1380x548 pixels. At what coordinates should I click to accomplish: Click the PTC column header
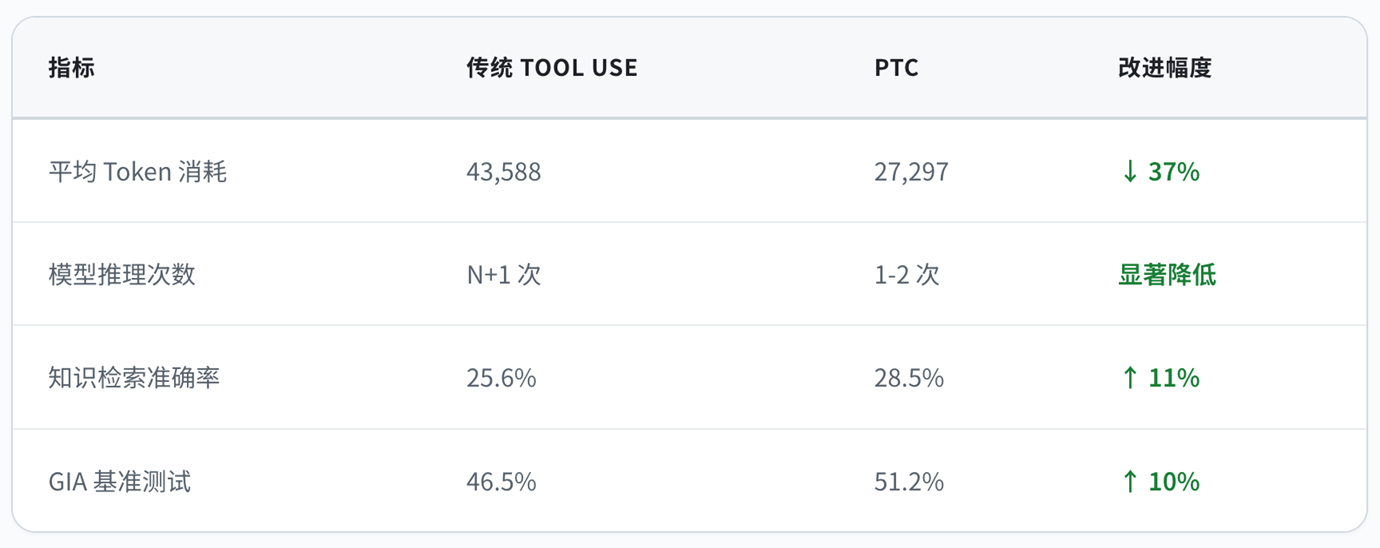(x=896, y=68)
